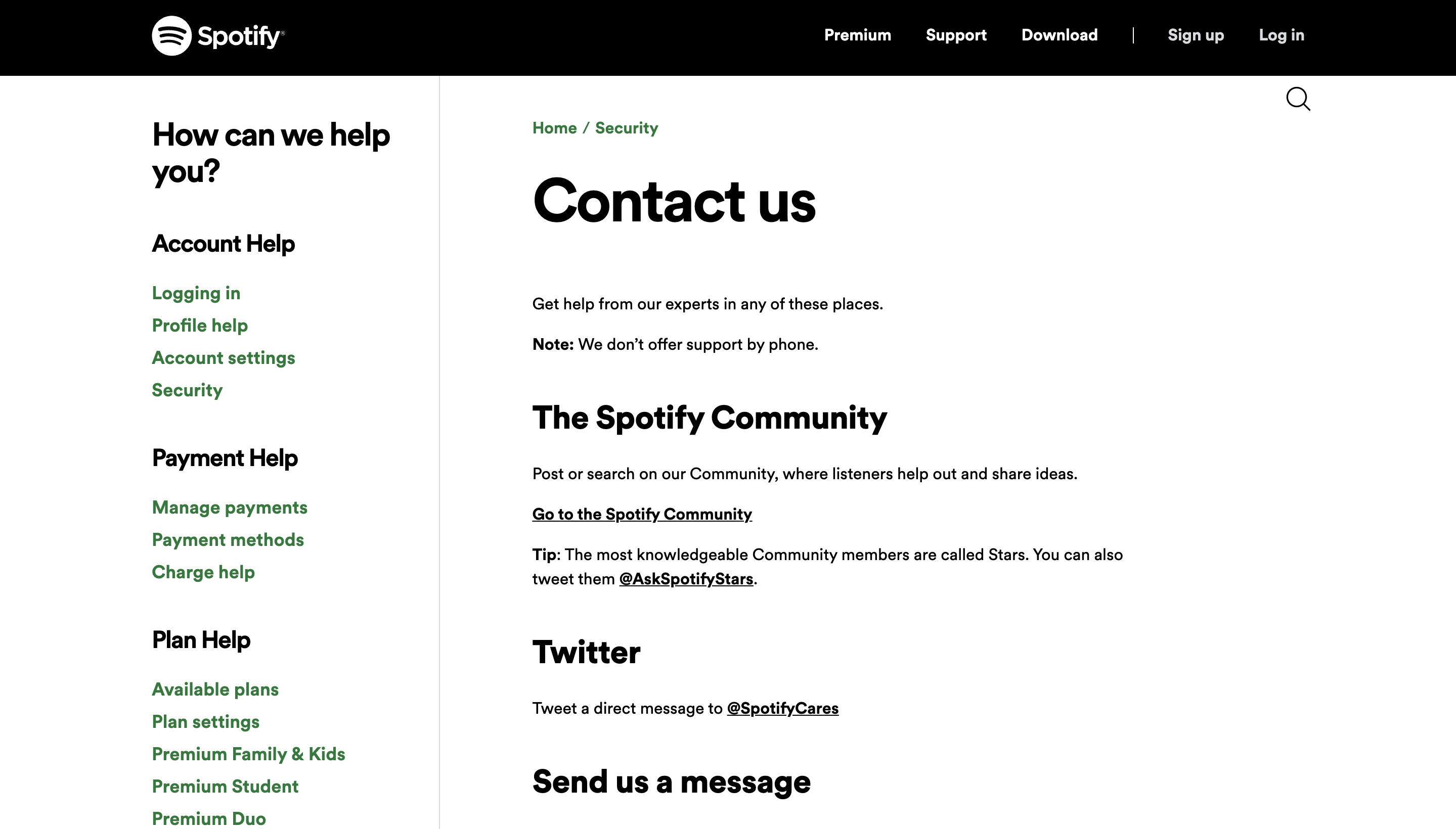Viewport: 1456px width, 829px height.
Task: Click the Premium navigation icon
Action: (x=858, y=35)
